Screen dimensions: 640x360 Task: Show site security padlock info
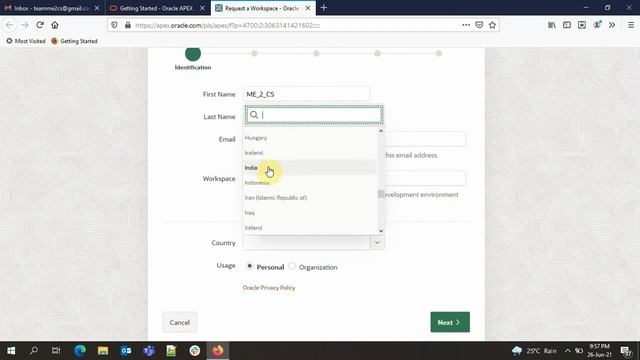tap(128, 25)
